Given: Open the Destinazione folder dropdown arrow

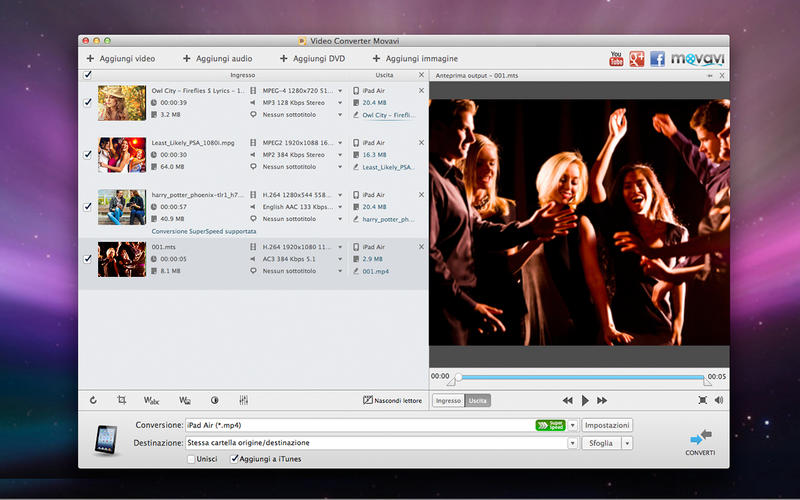Looking at the screenshot, I should (572, 443).
